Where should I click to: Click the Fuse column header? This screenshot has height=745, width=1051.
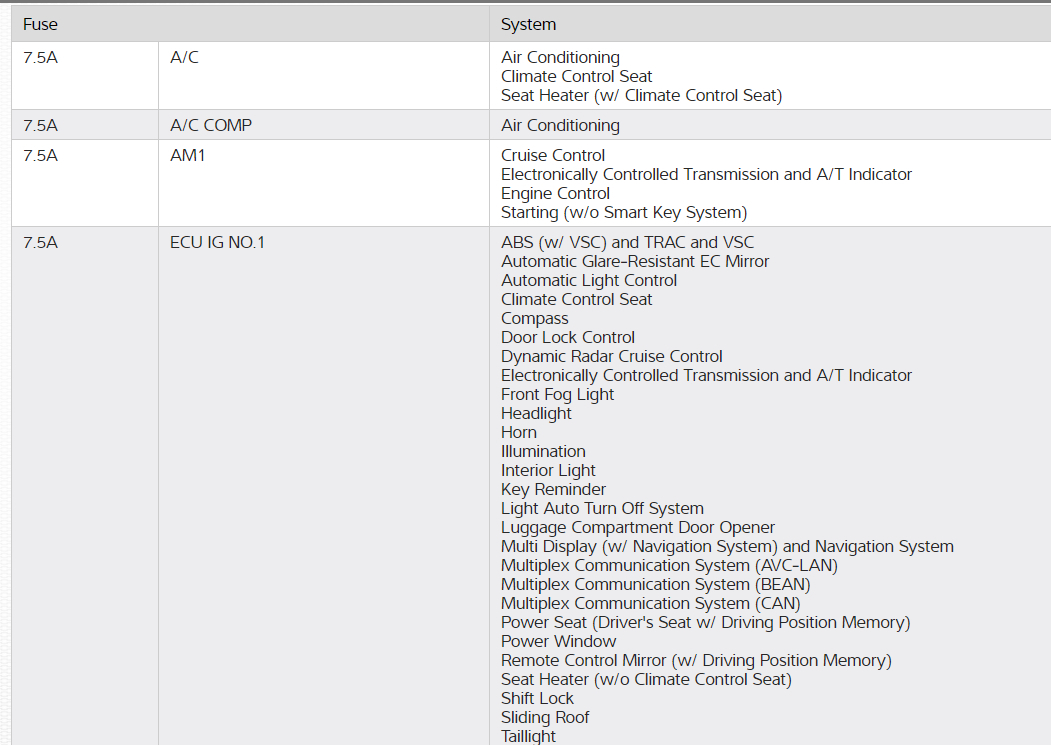point(40,24)
